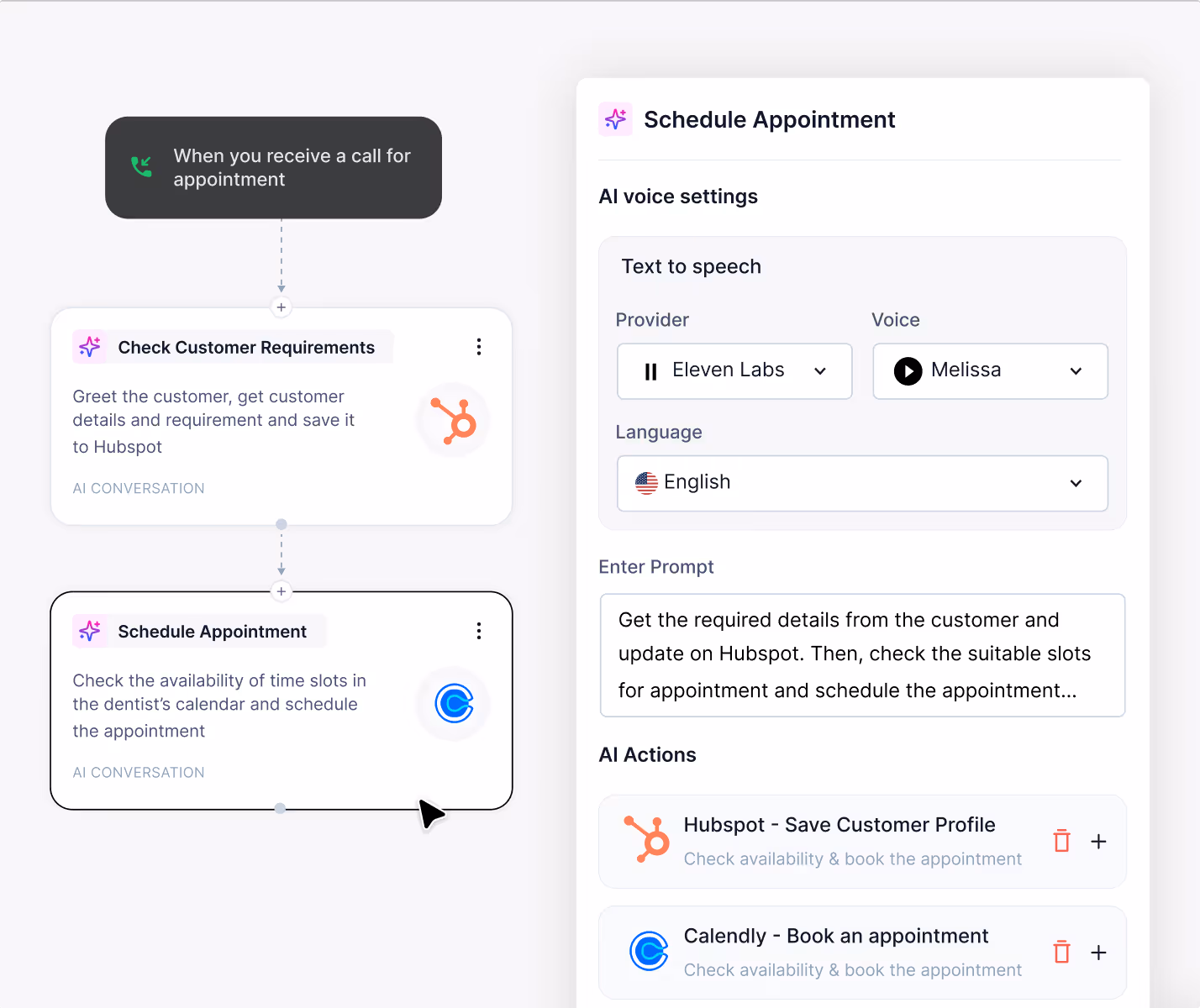Screen dimensions: 1200x1008
Task: Click Hubspot logo in Check Customer Requirements card
Action: [453, 420]
